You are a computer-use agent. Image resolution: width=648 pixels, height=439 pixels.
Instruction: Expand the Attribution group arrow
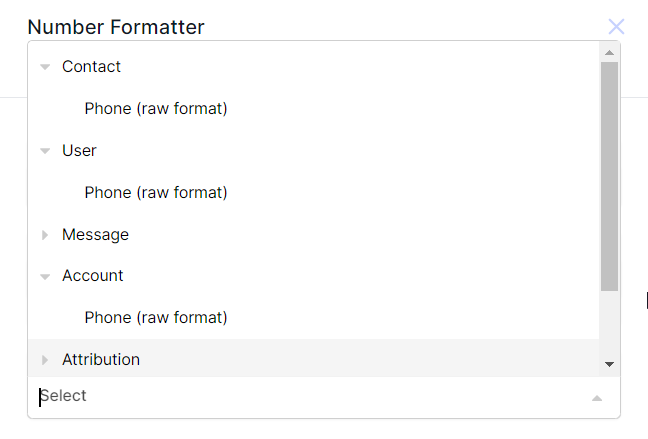point(45,360)
